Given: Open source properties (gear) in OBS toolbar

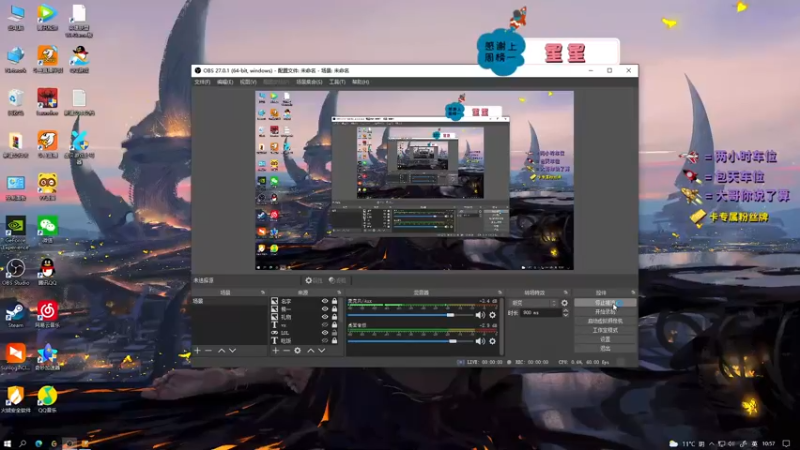Looking at the screenshot, I should coord(313,280).
